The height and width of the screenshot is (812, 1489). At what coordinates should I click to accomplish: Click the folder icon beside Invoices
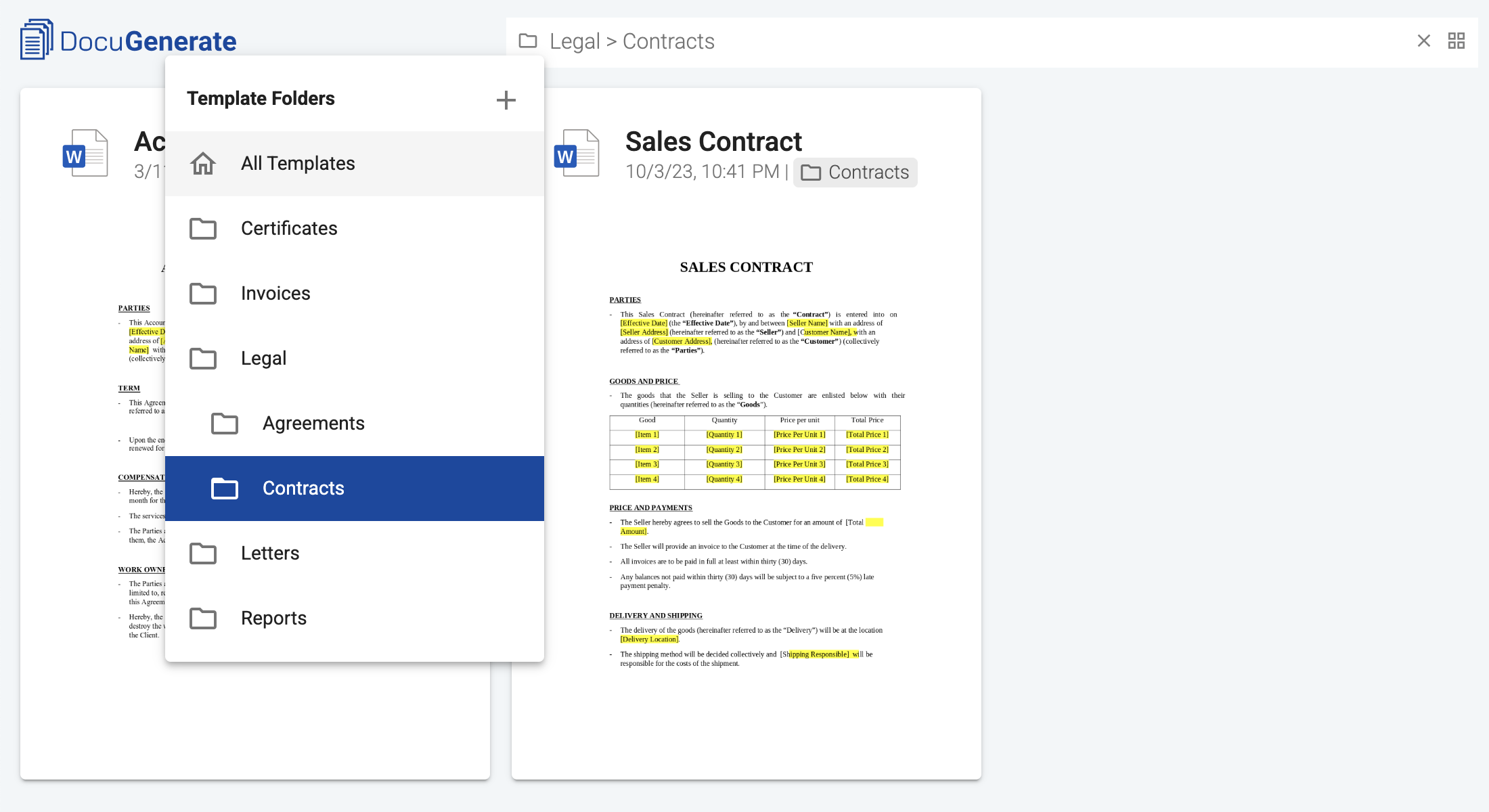[x=203, y=294]
